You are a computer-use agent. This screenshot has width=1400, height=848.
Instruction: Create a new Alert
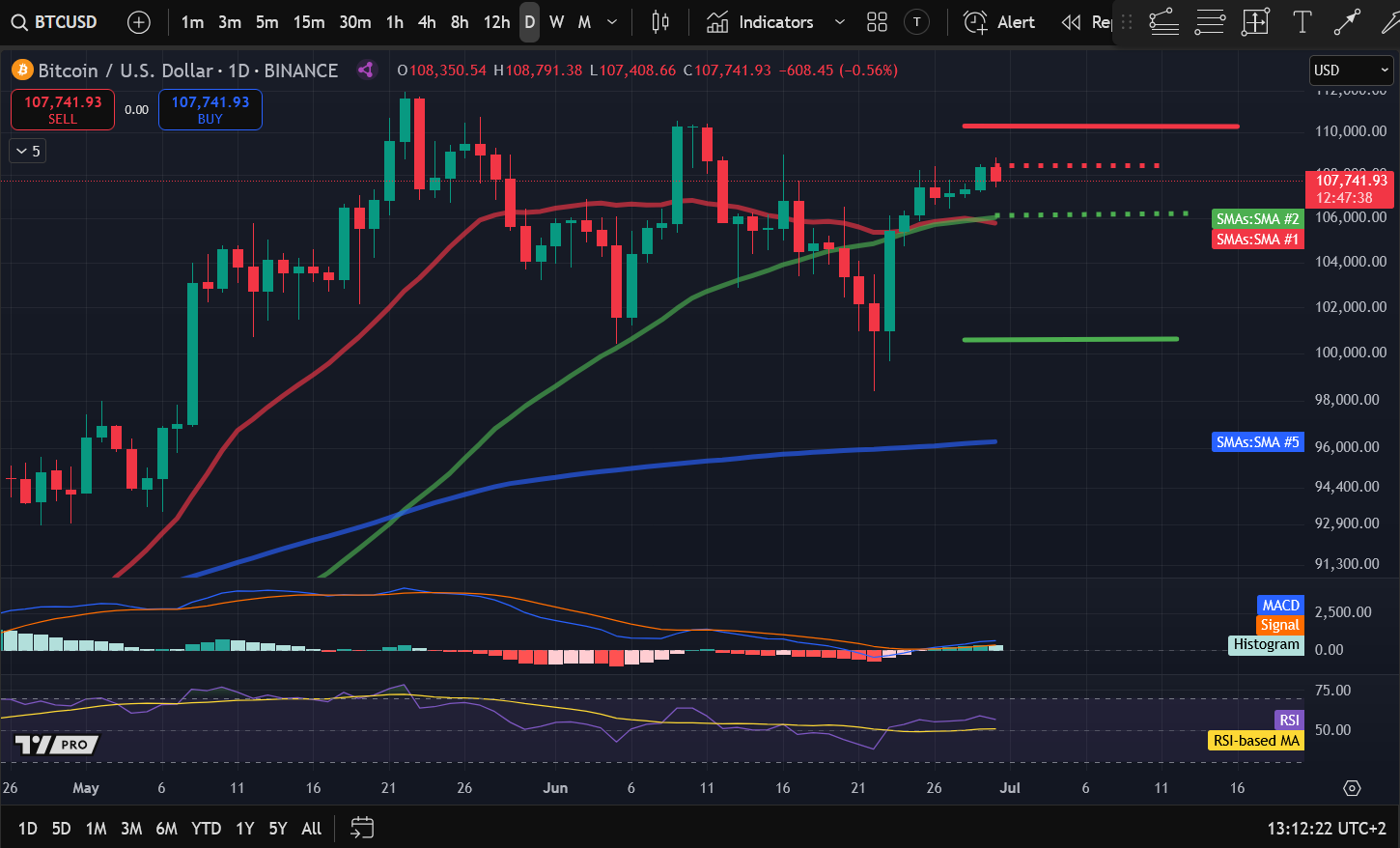coord(999,21)
